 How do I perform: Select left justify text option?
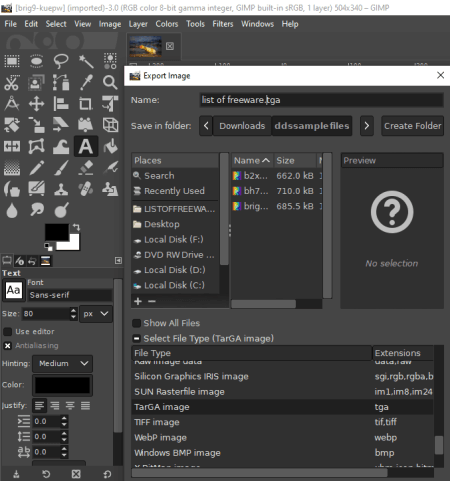pos(39,406)
